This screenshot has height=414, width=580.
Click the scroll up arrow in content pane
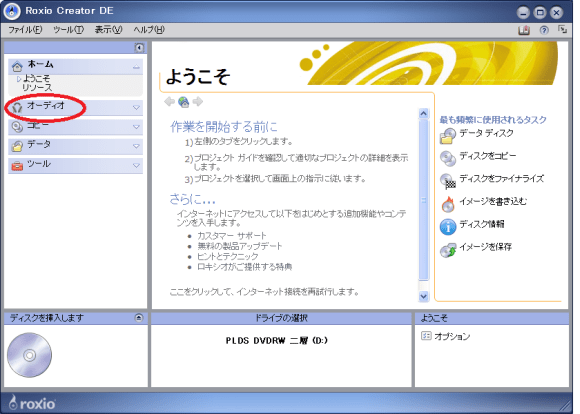pyautogui.click(x=424, y=113)
